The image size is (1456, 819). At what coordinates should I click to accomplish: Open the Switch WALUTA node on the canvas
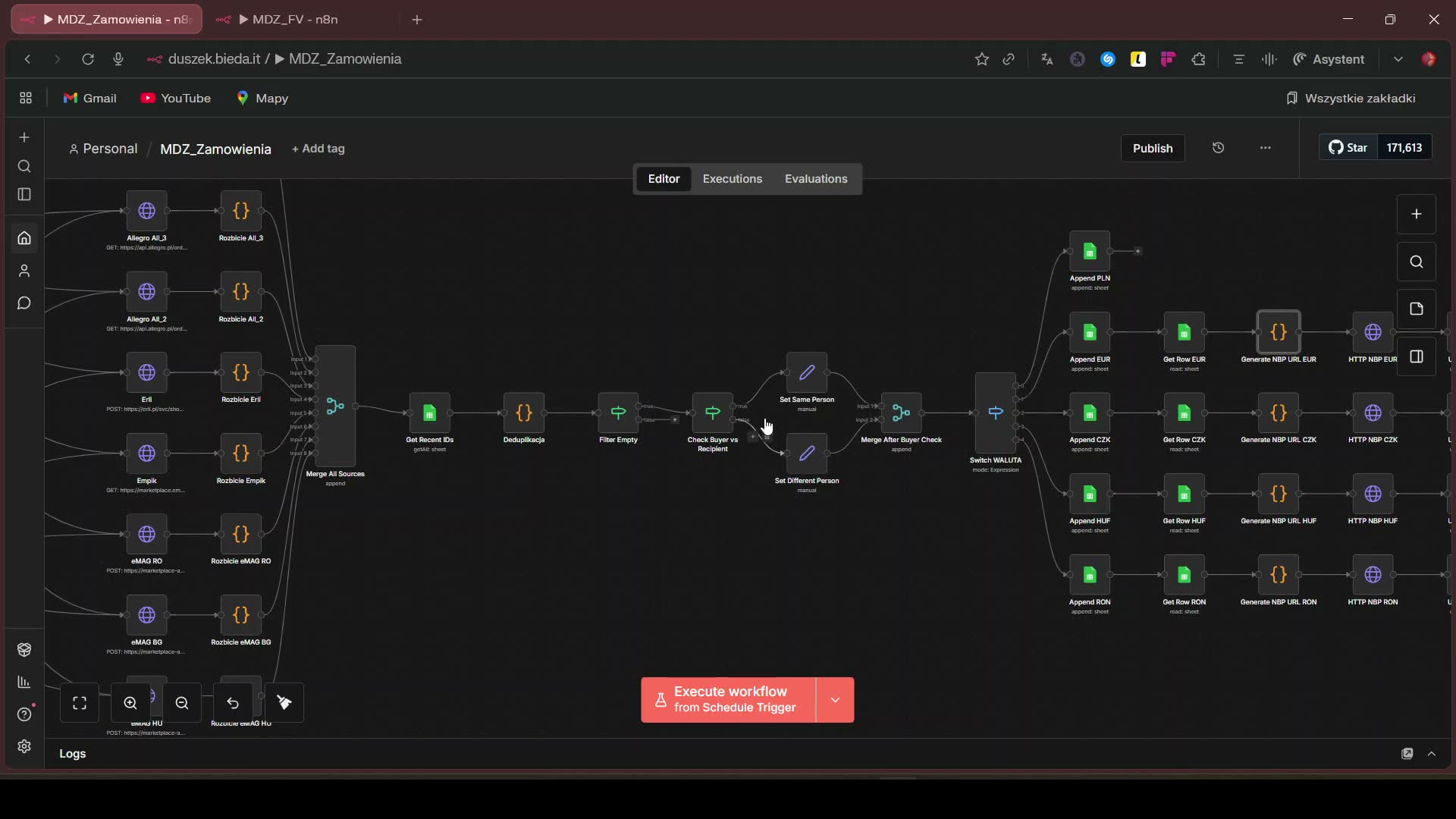pyautogui.click(x=996, y=413)
